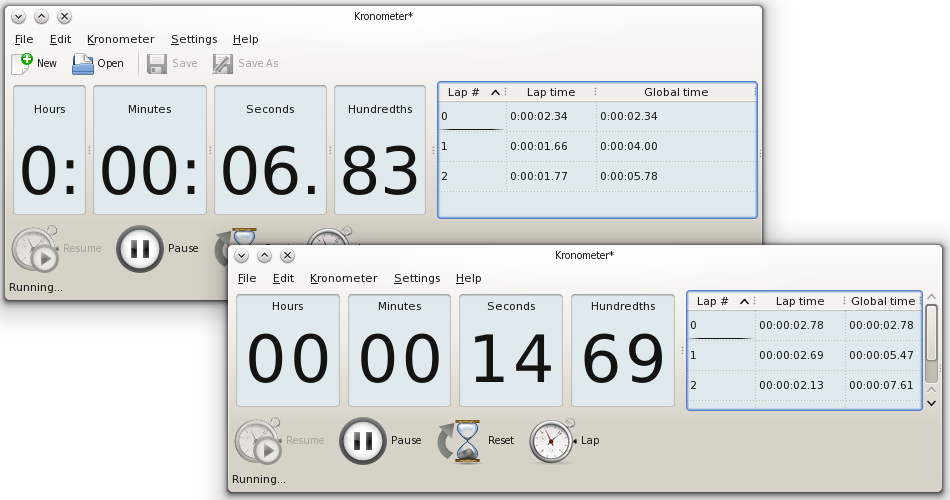Click Resume stopwatch icon in back window
Screen dimensions: 950x500
tap(36, 249)
